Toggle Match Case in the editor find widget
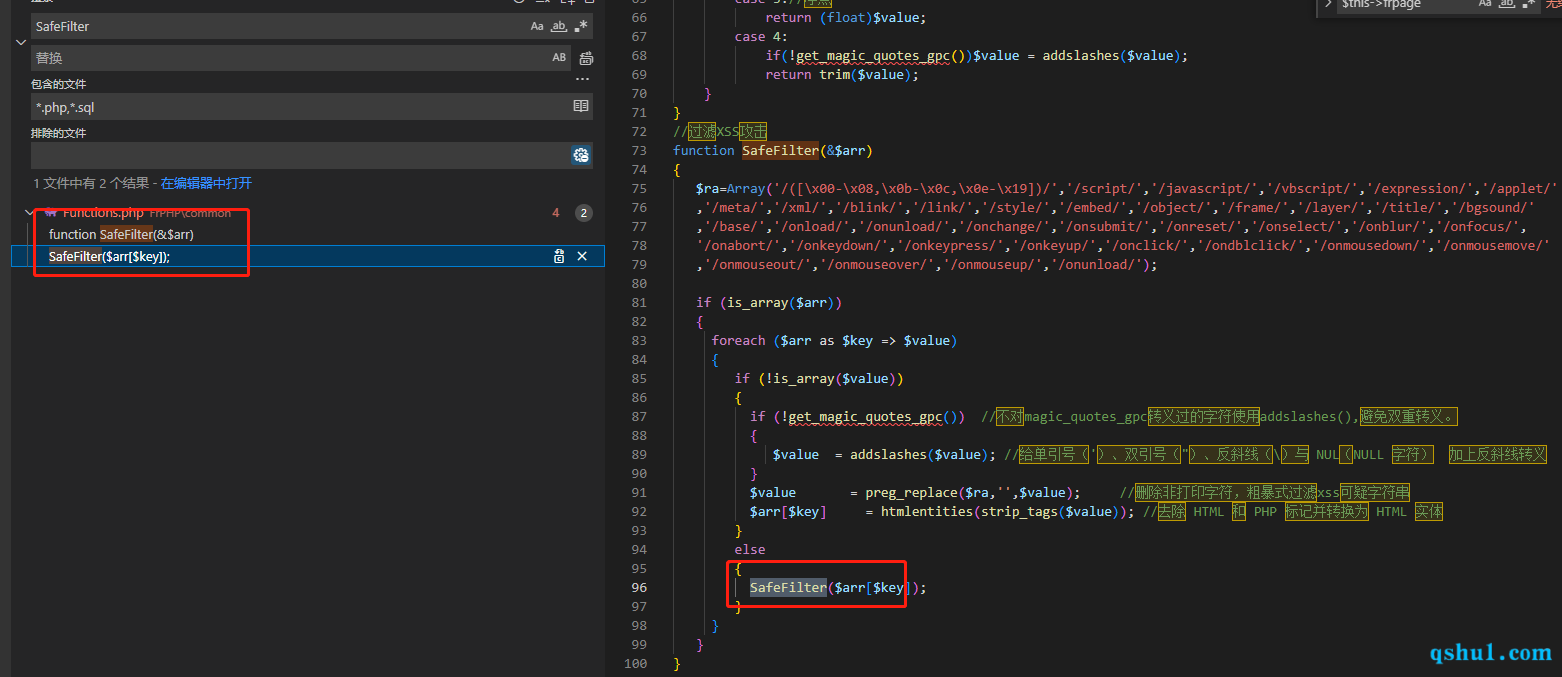The width and height of the screenshot is (1562, 677). (1485, 5)
